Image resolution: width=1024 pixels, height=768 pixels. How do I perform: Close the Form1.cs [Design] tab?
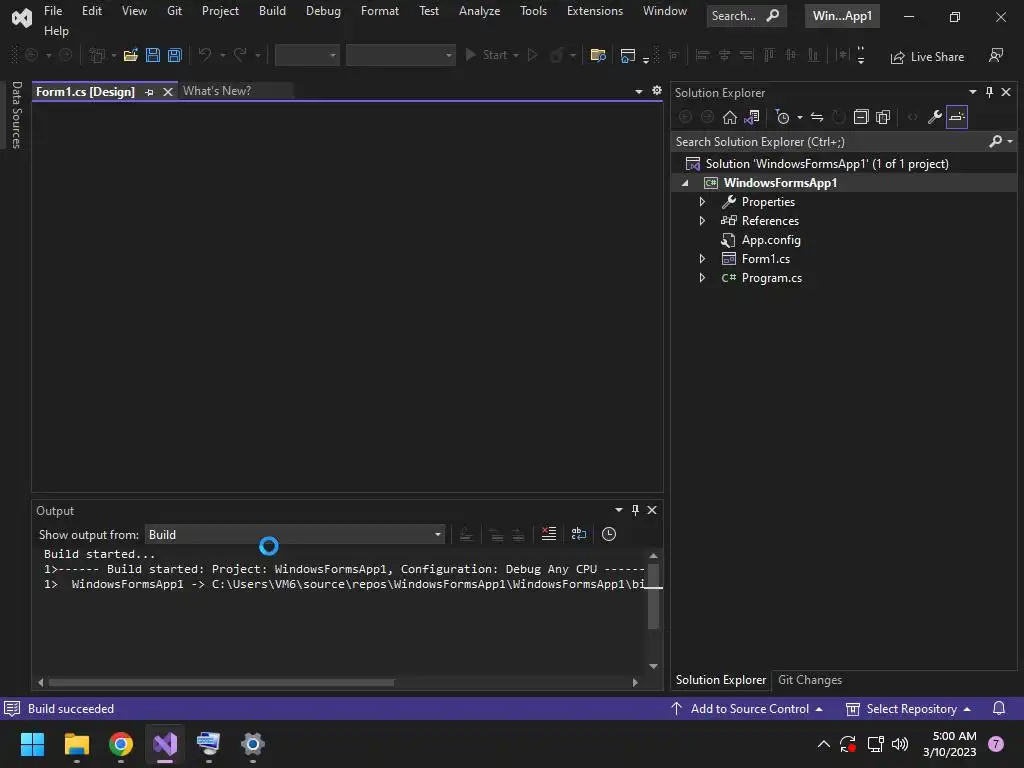168,92
